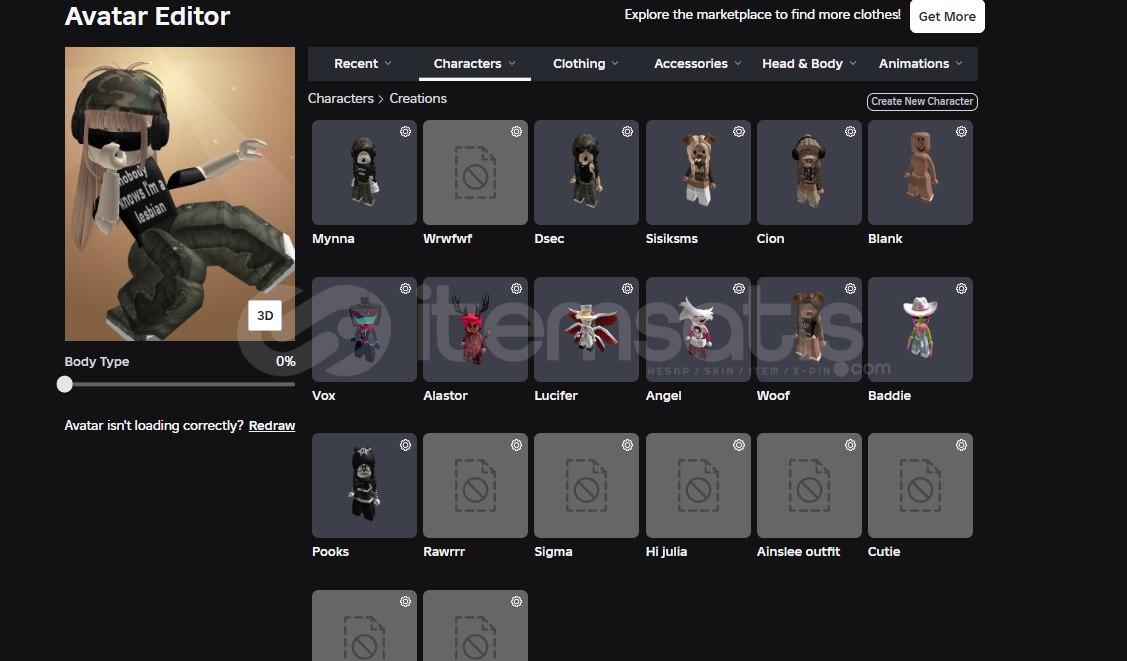Open settings gear on Rawrrr character

pyautogui.click(x=516, y=445)
